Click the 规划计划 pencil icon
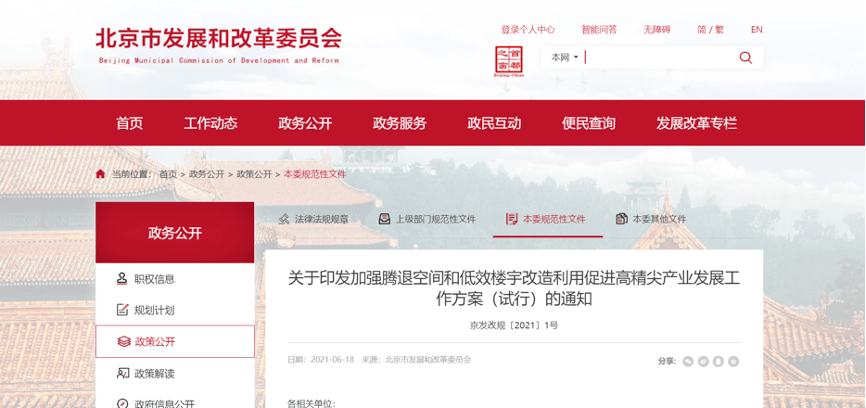 123,310
